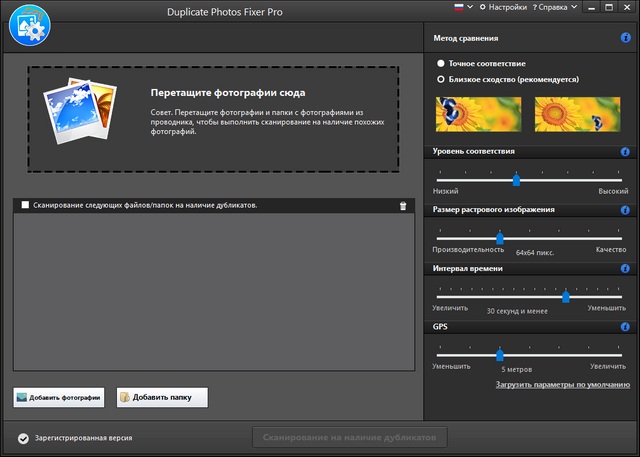Image resolution: width=640 pixels, height=457 pixels.
Task: Click the info icon beside Размер растрового изображения
Action: click(x=625, y=210)
